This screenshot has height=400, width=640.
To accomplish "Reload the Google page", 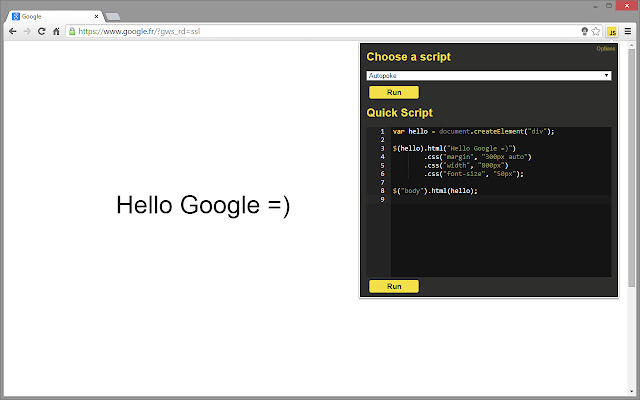I will [x=41, y=31].
